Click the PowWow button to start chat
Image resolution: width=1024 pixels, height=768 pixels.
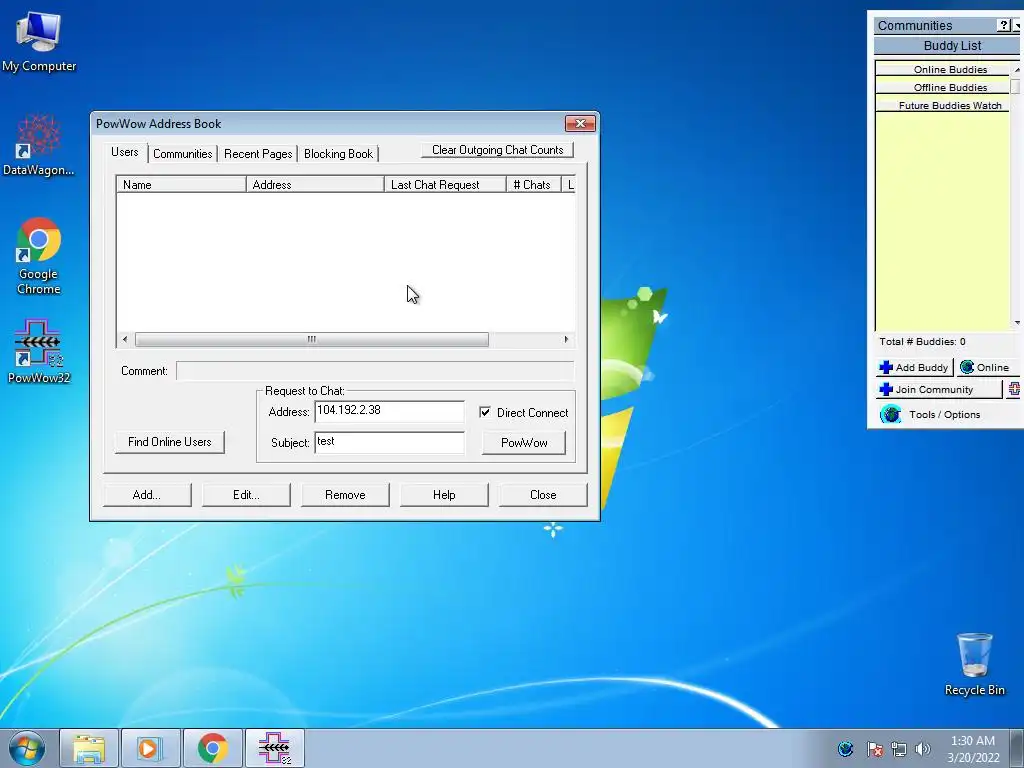point(524,443)
